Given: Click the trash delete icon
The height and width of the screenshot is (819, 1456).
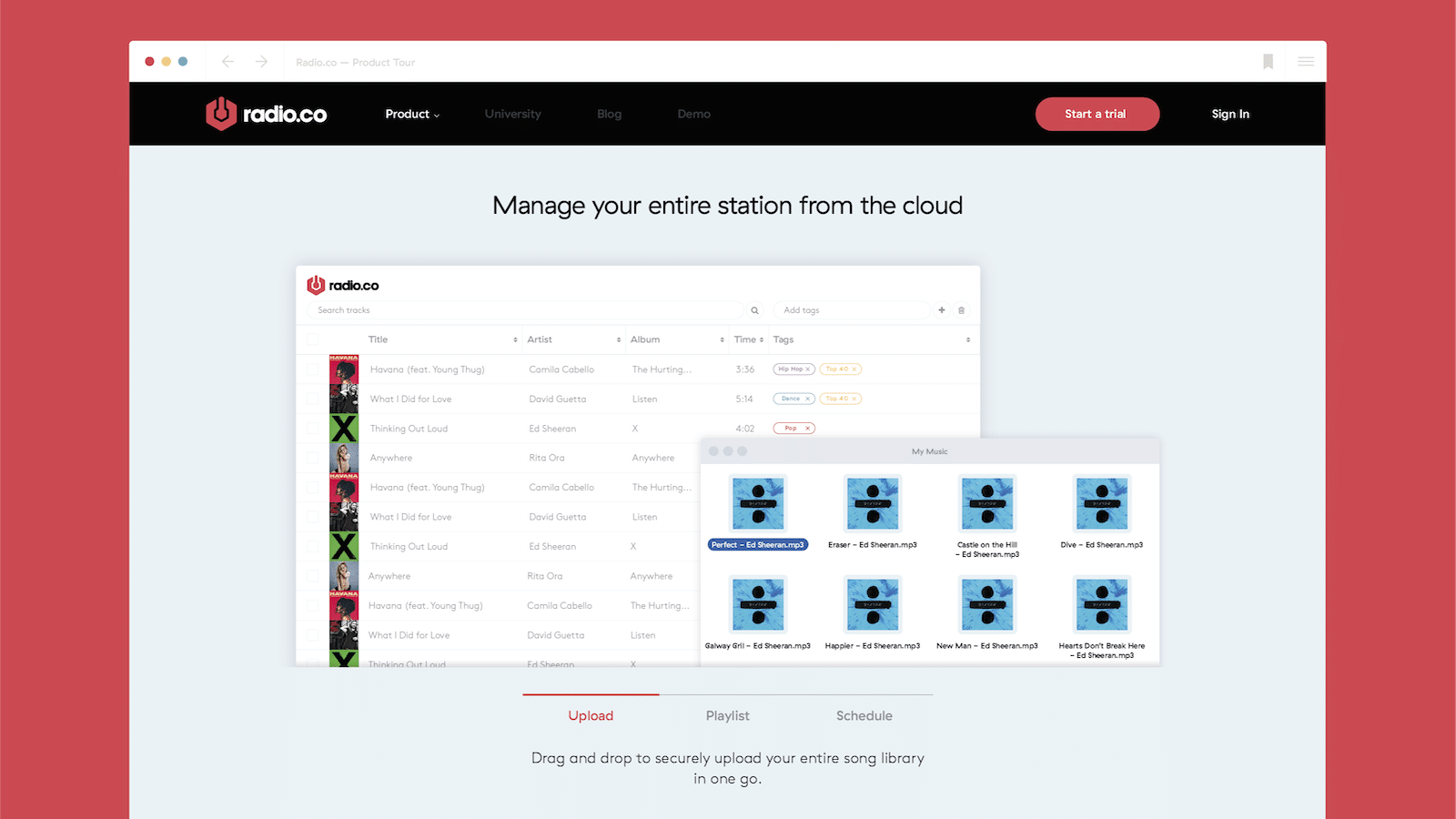Looking at the screenshot, I should tap(961, 310).
